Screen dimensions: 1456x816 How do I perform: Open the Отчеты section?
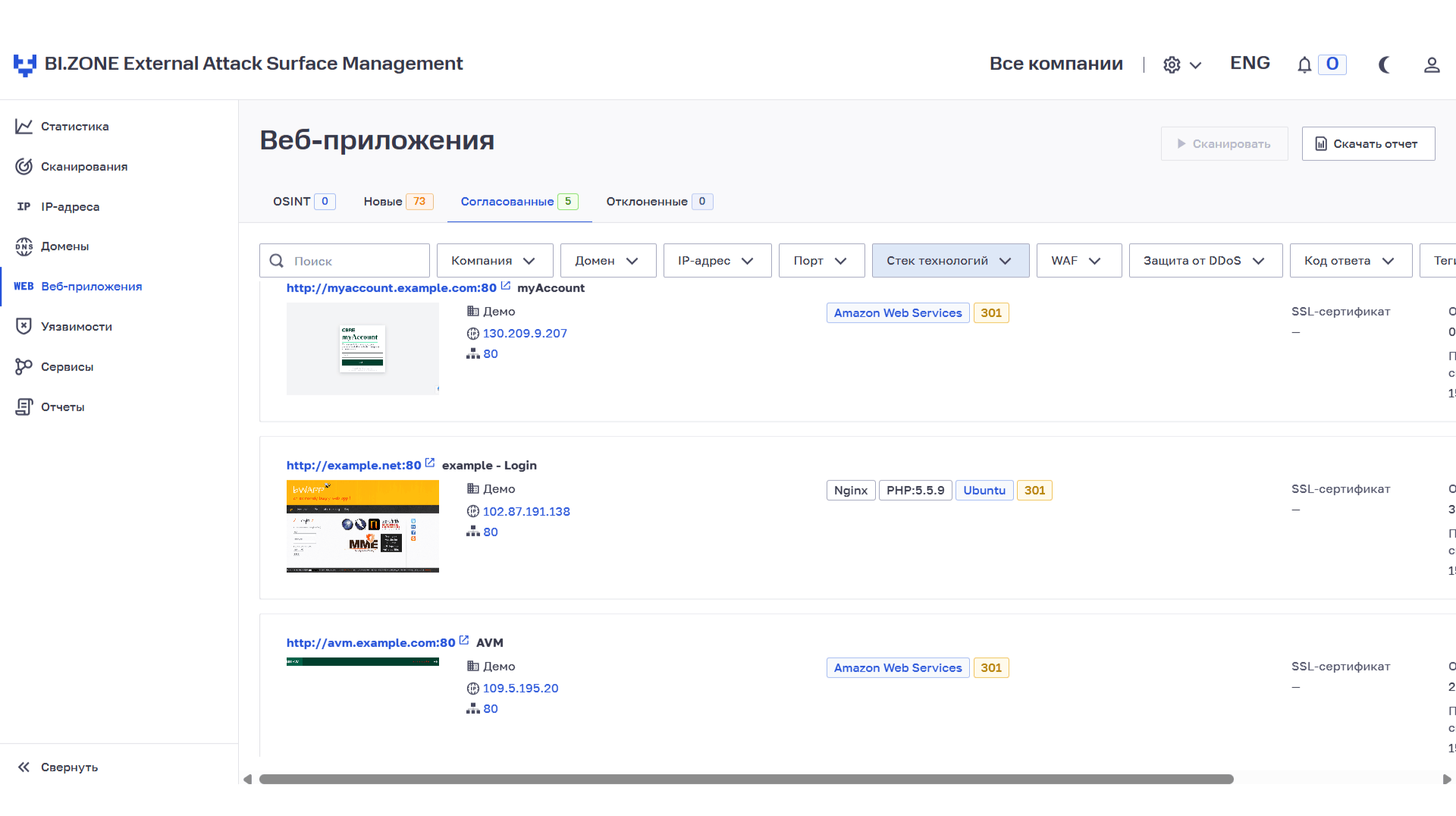(62, 406)
